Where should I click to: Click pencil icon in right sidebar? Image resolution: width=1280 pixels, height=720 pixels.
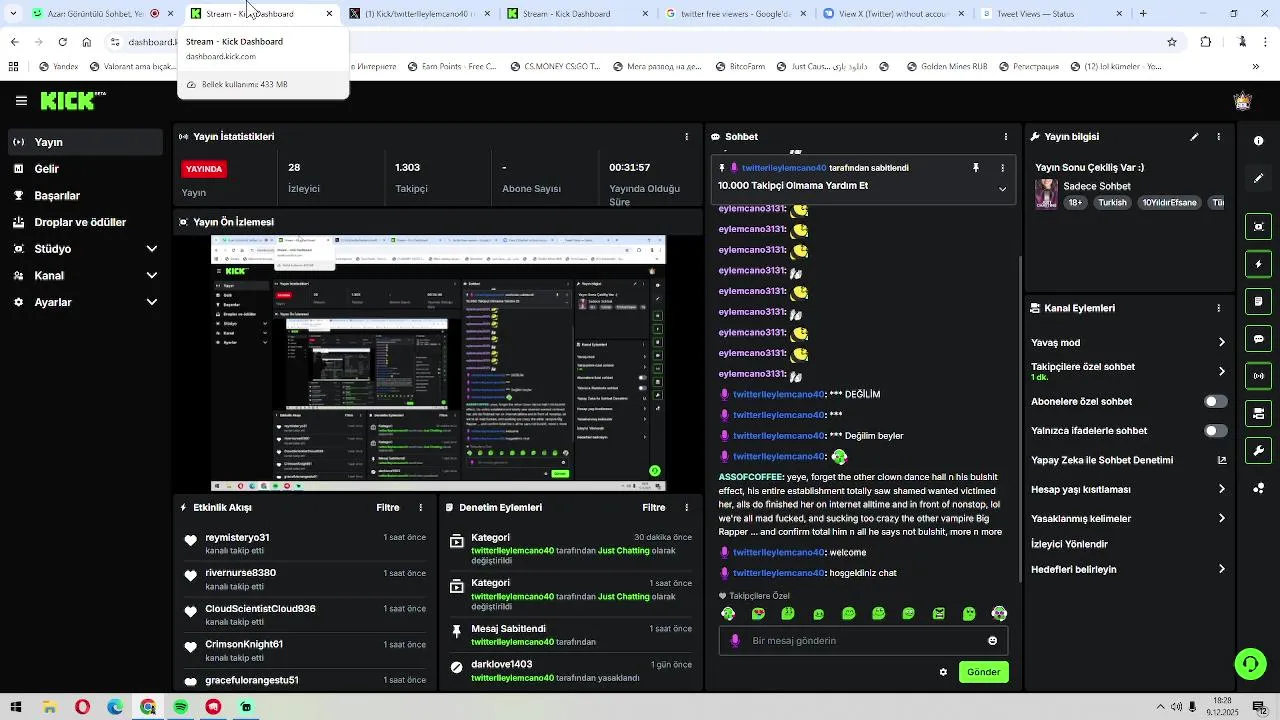point(1258,178)
